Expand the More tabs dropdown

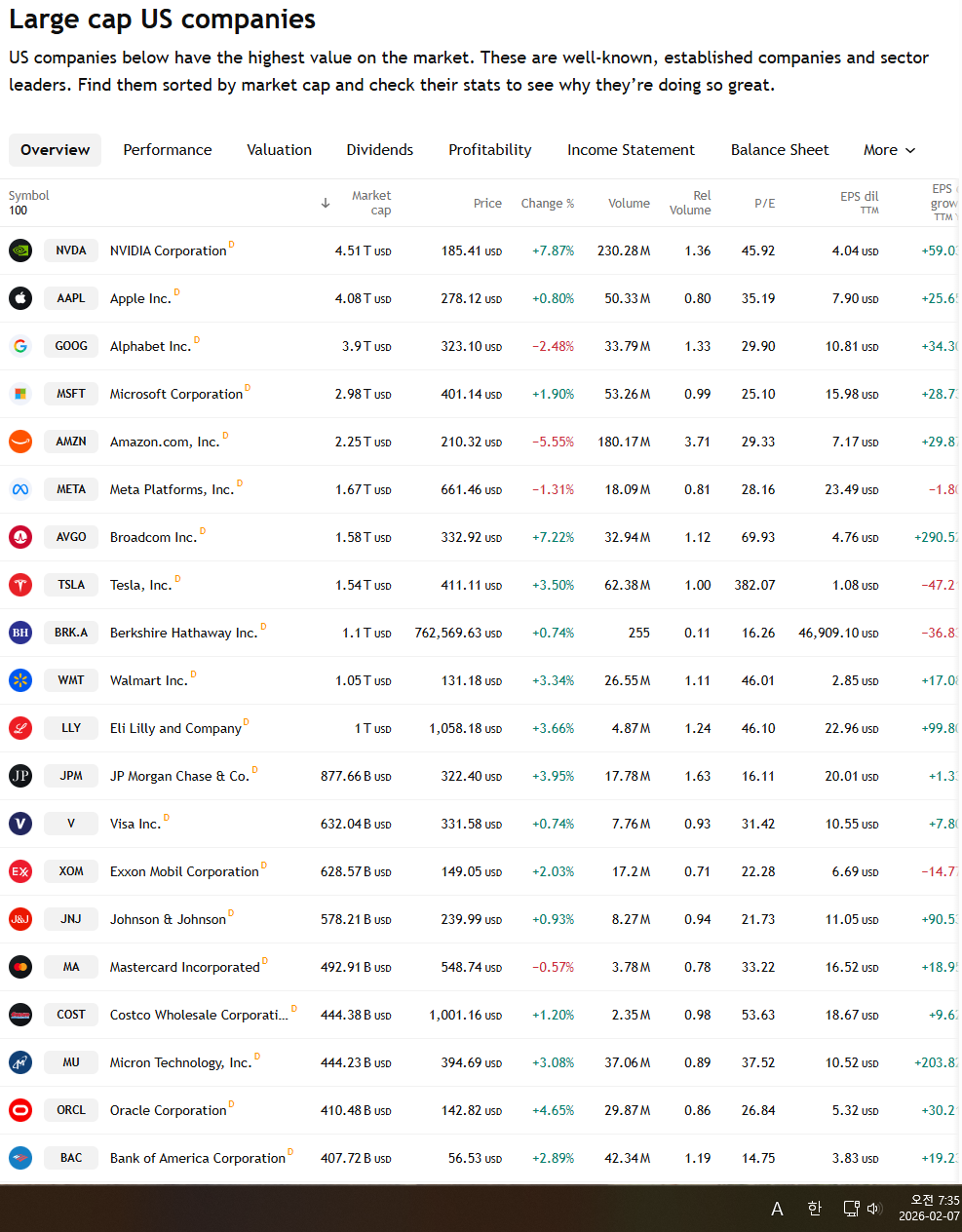890,150
